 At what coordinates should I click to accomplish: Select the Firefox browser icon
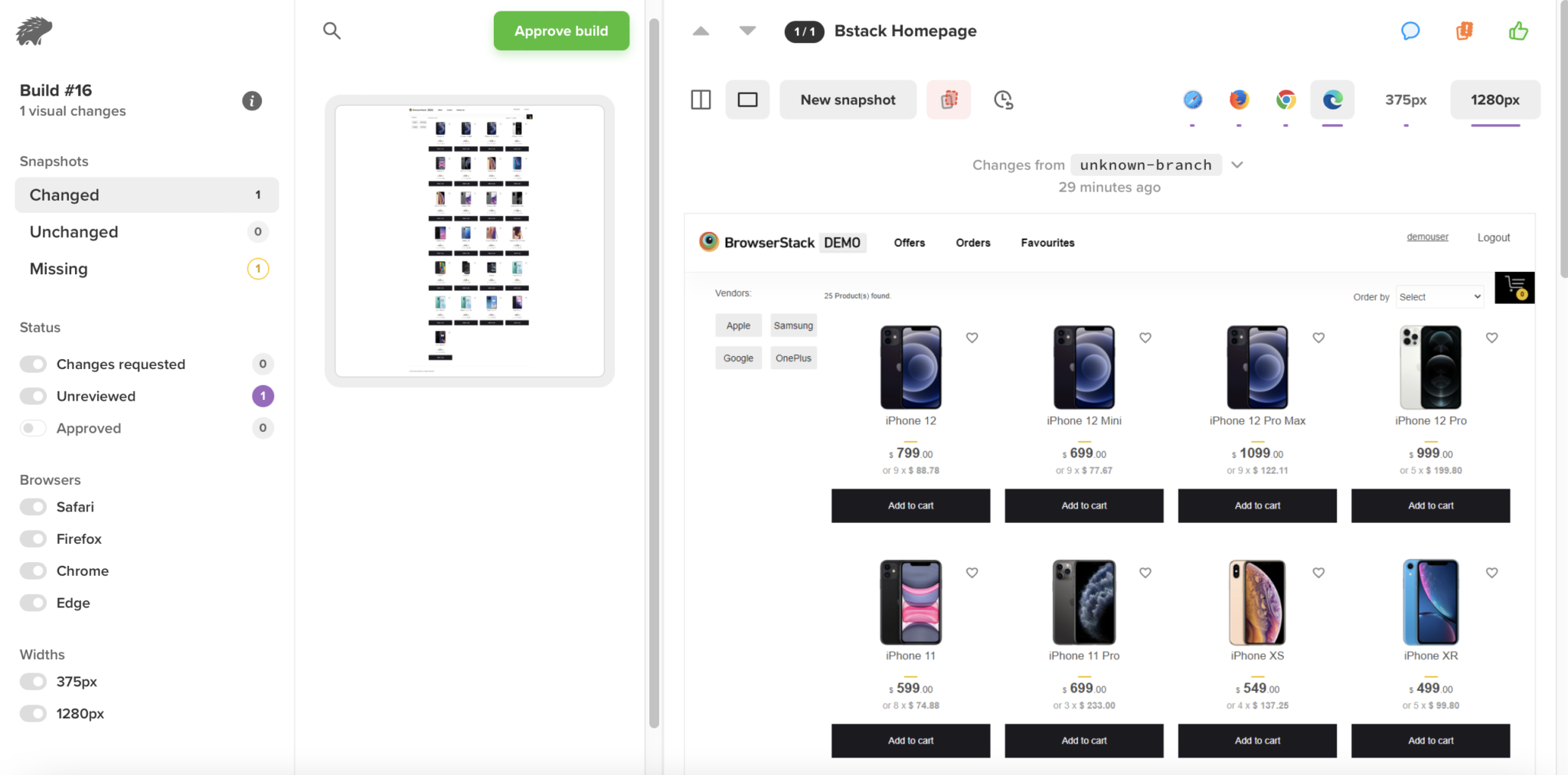(1239, 100)
